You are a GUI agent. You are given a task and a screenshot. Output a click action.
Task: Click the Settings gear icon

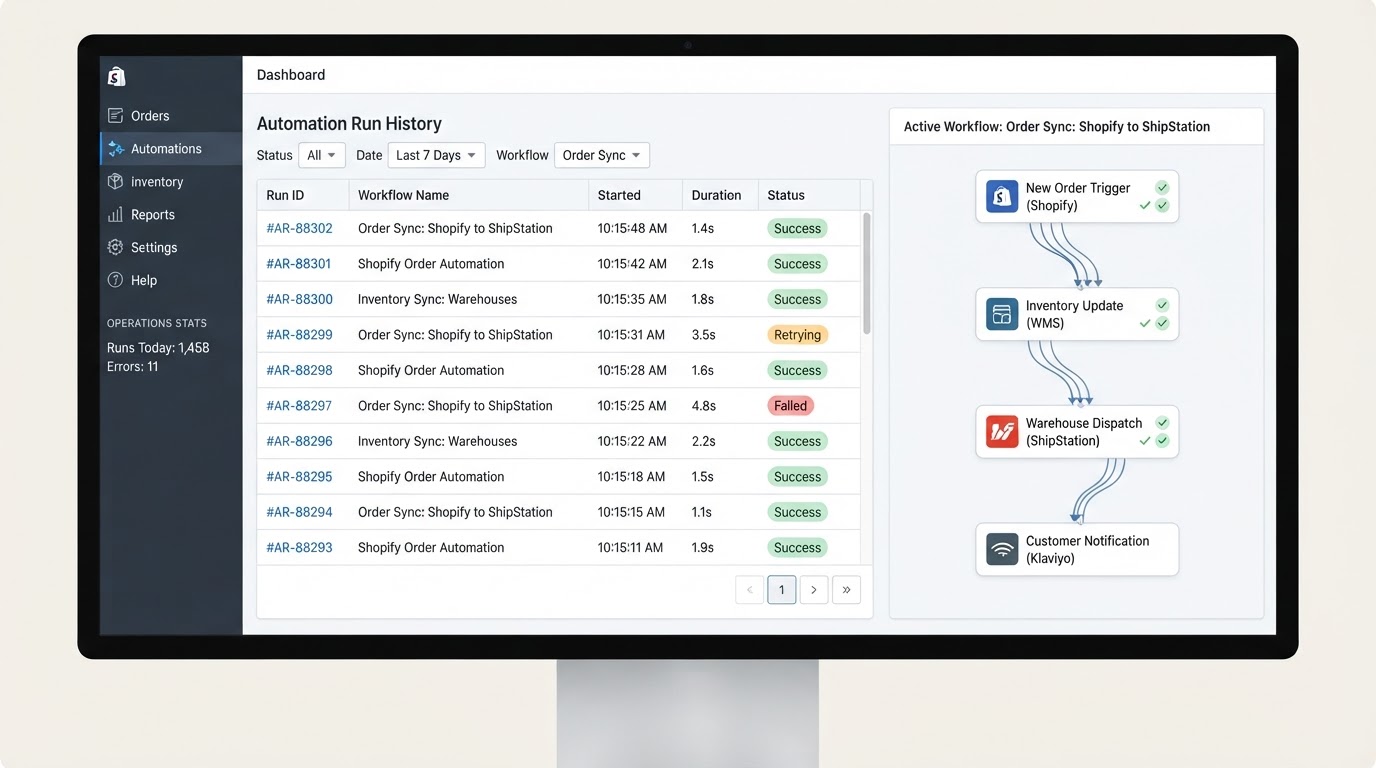(116, 248)
